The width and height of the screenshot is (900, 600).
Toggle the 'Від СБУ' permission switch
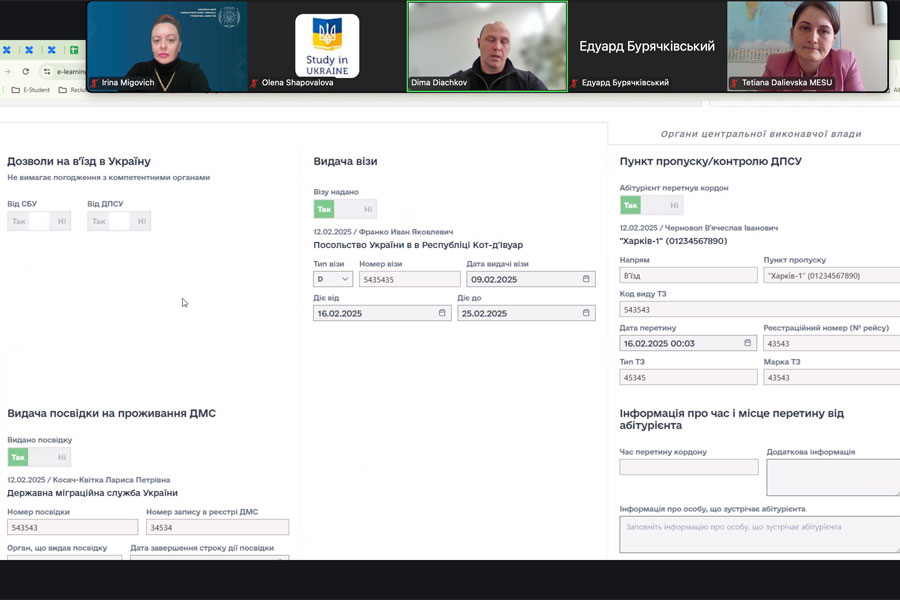[x=39, y=221]
